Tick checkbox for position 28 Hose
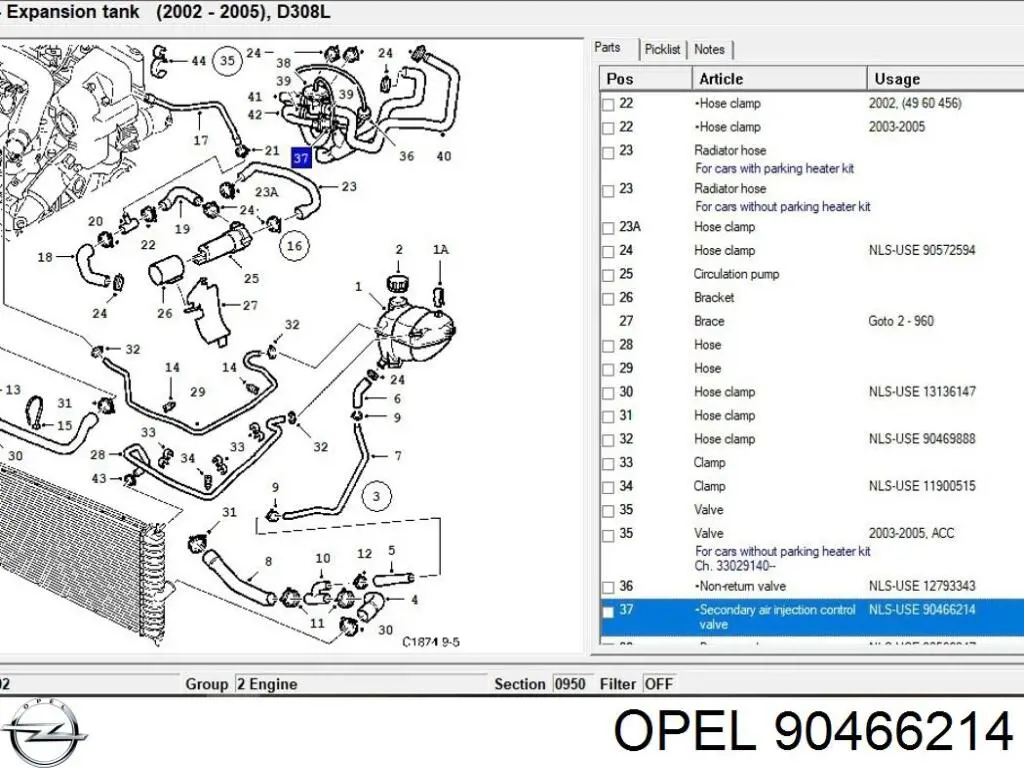This screenshot has height=768, width=1024. (608, 345)
